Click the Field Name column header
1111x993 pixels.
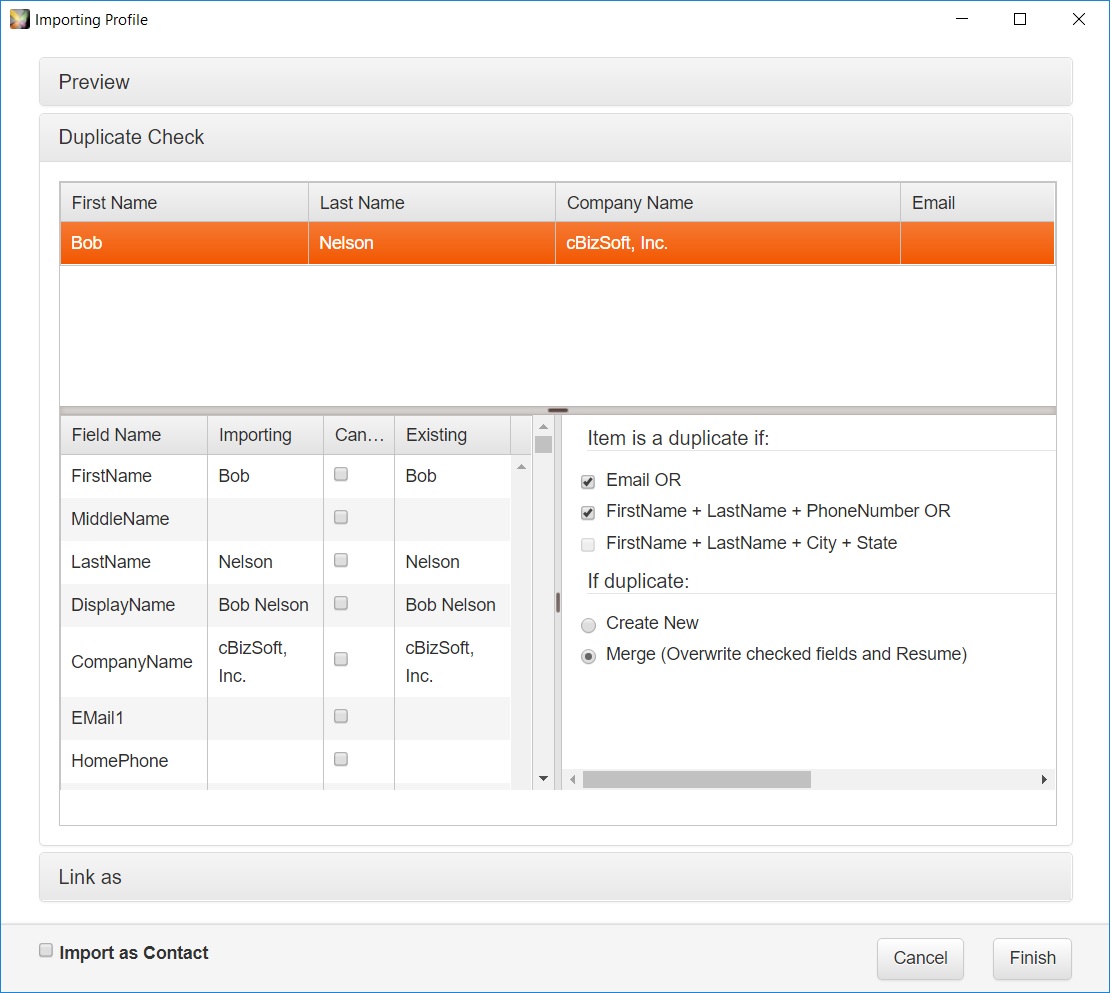(134, 435)
